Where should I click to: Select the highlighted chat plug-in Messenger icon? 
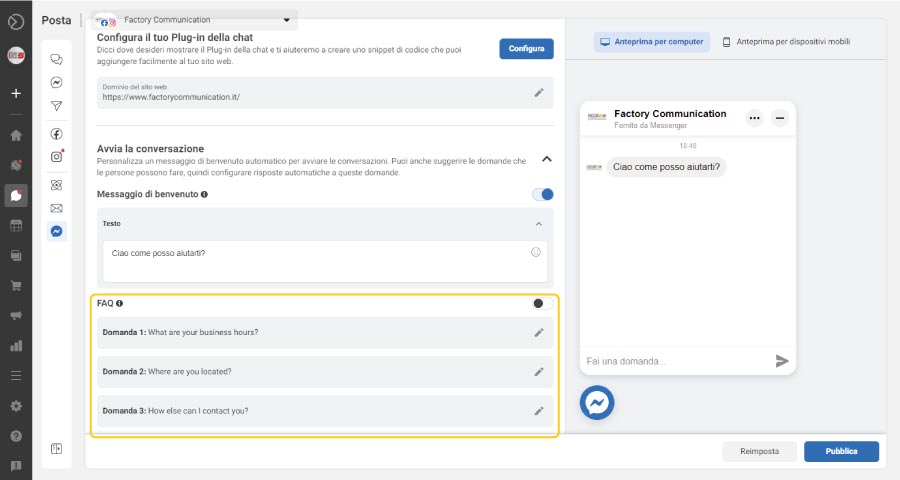[x=56, y=231]
